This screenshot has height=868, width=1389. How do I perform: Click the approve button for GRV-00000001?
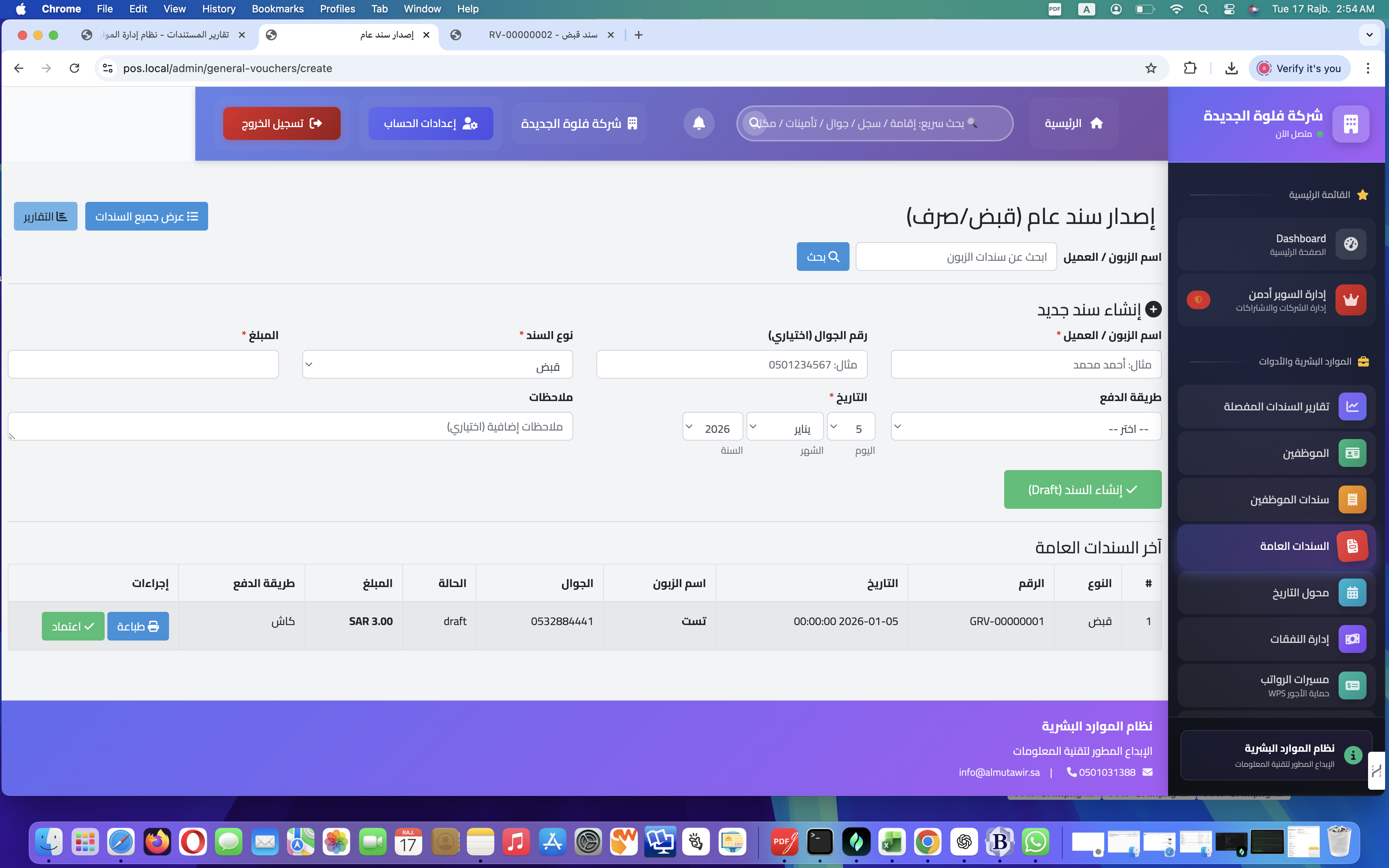pos(73,626)
